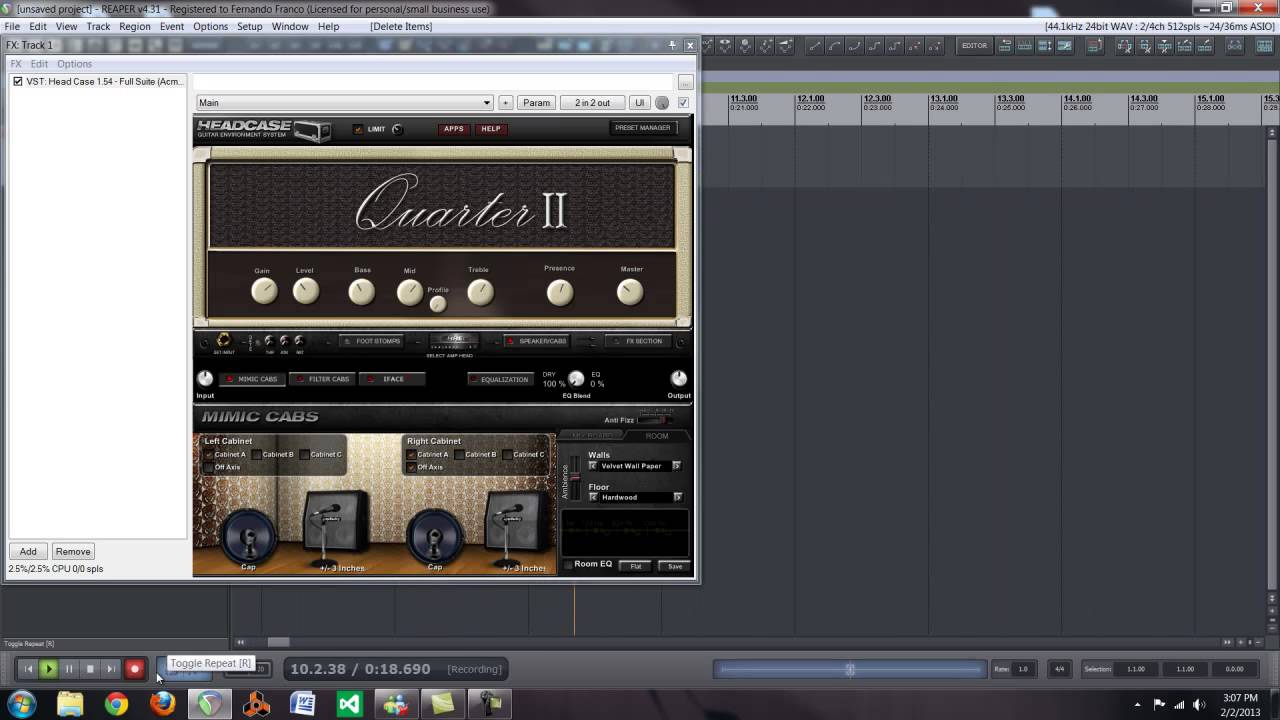Check Right Cabinet's Cabinet B
Screen dimensions: 1280x720
[x=460, y=455]
